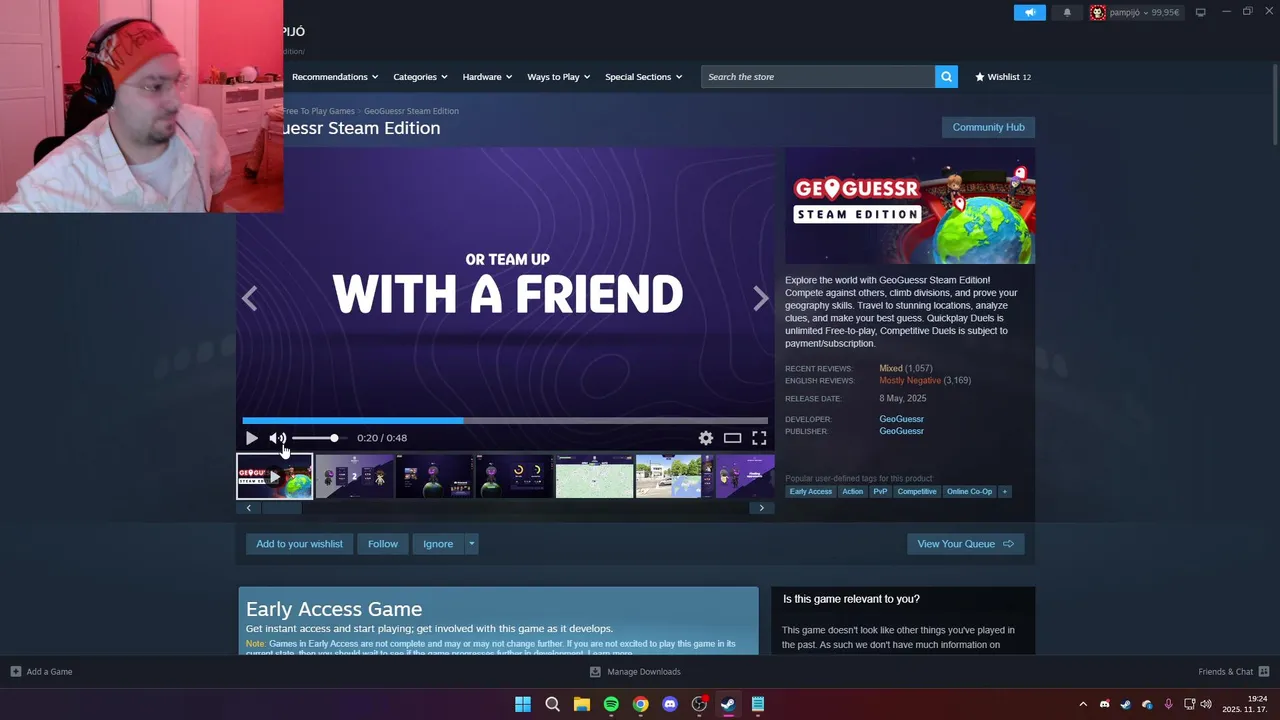Viewport: 1280px width, 720px height.
Task: Open GeoGuessr Steam Edition breadcrumb link
Action: click(411, 111)
